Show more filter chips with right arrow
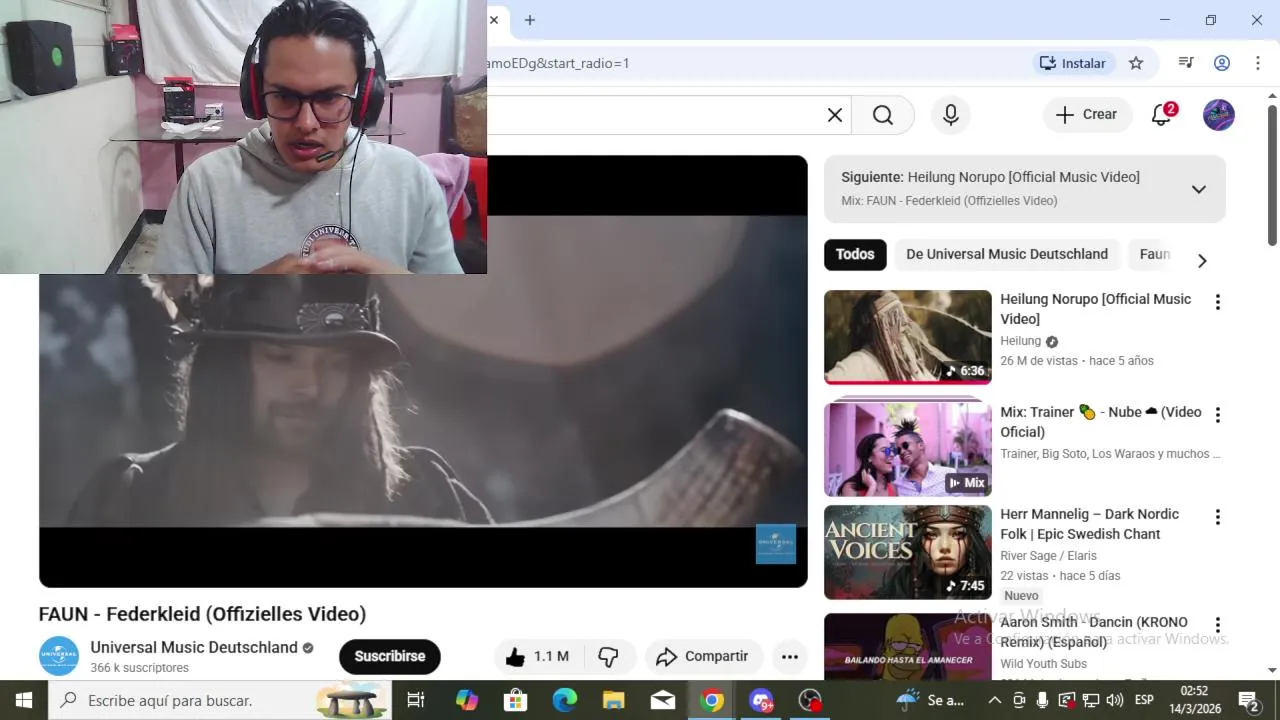1280x720 pixels. (1202, 260)
